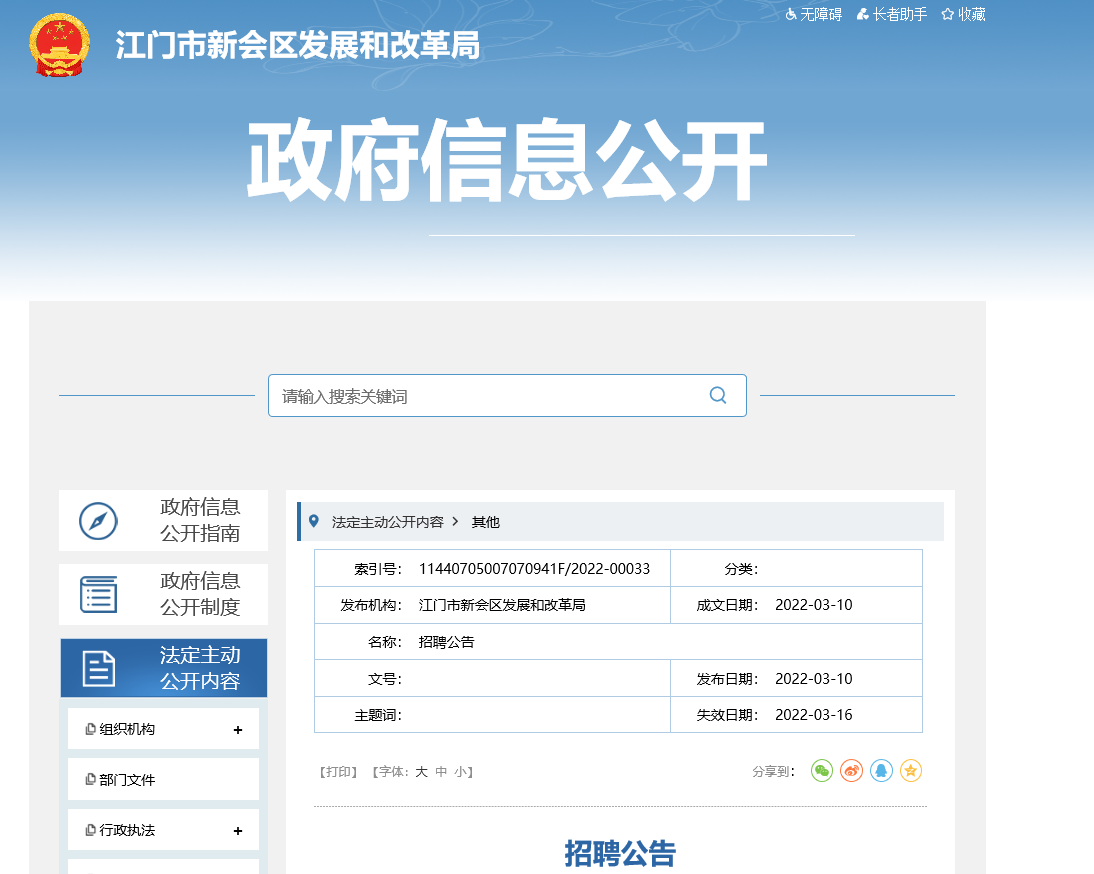The image size is (1094, 874).
Task: Share to WeChat via green icon
Action: tap(822, 771)
